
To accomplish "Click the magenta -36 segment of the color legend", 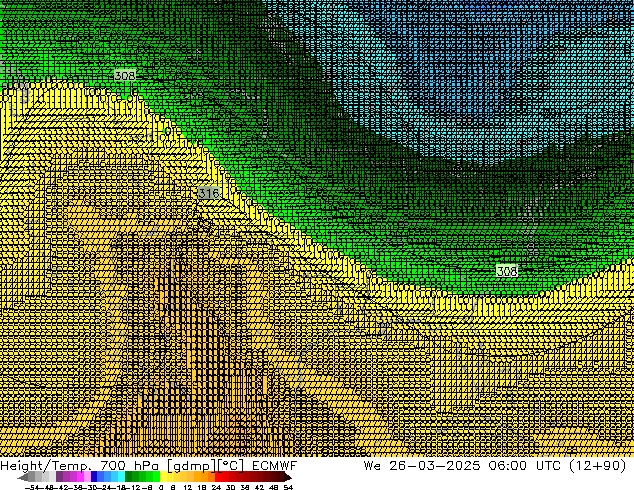I will 80,478.
